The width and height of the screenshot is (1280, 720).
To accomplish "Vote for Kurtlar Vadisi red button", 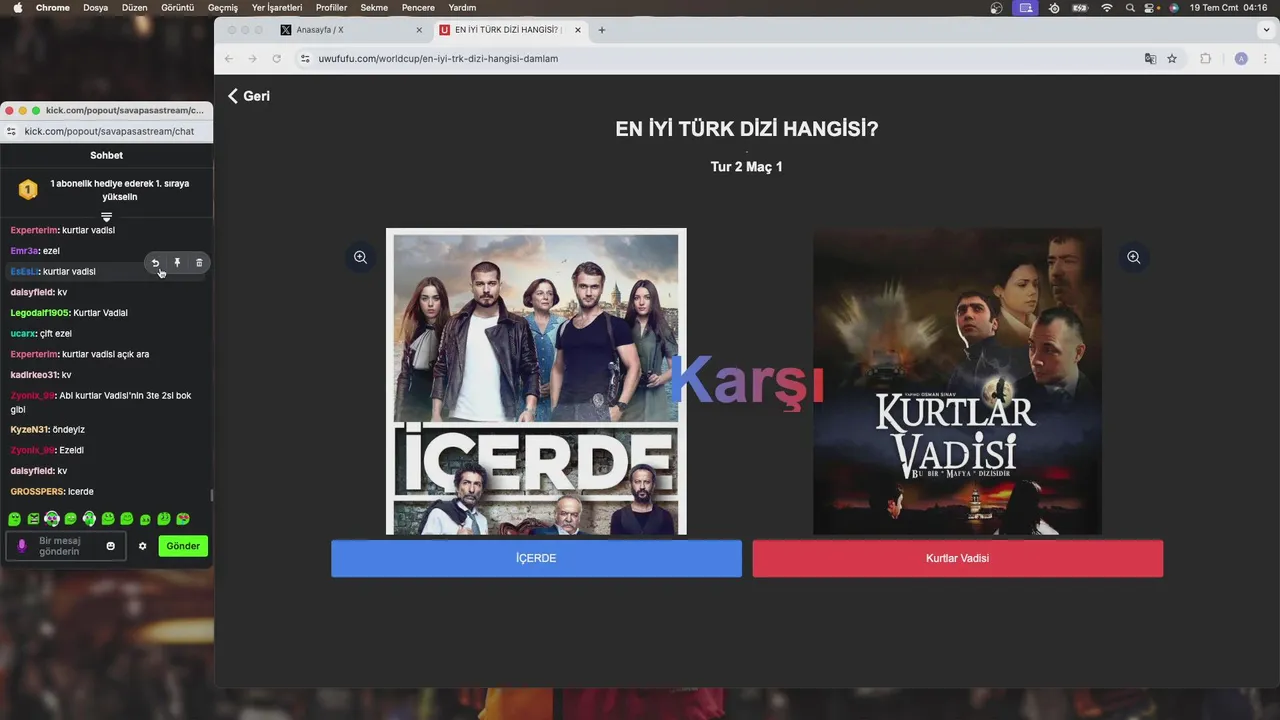I will pyautogui.click(x=957, y=558).
